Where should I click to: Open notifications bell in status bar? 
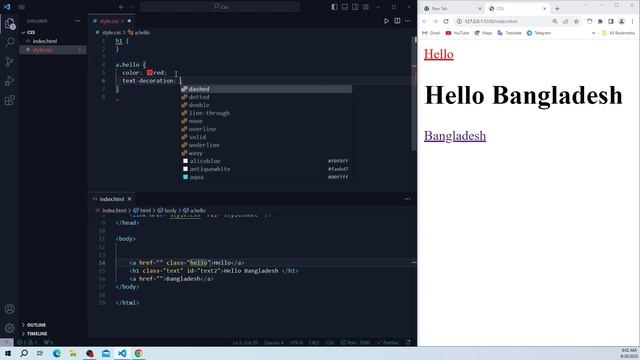point(409,342)
